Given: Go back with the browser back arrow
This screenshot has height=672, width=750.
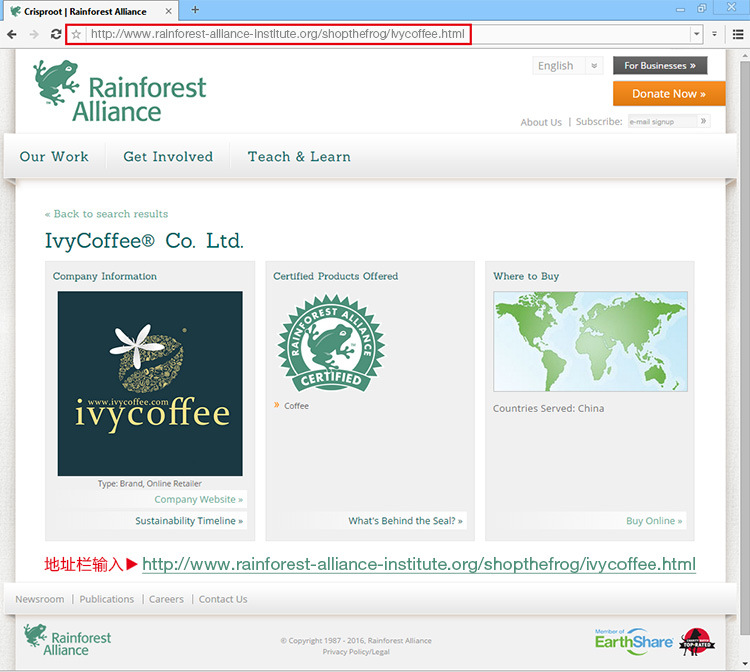Looking at the screenshot, I should pos(12,34).
